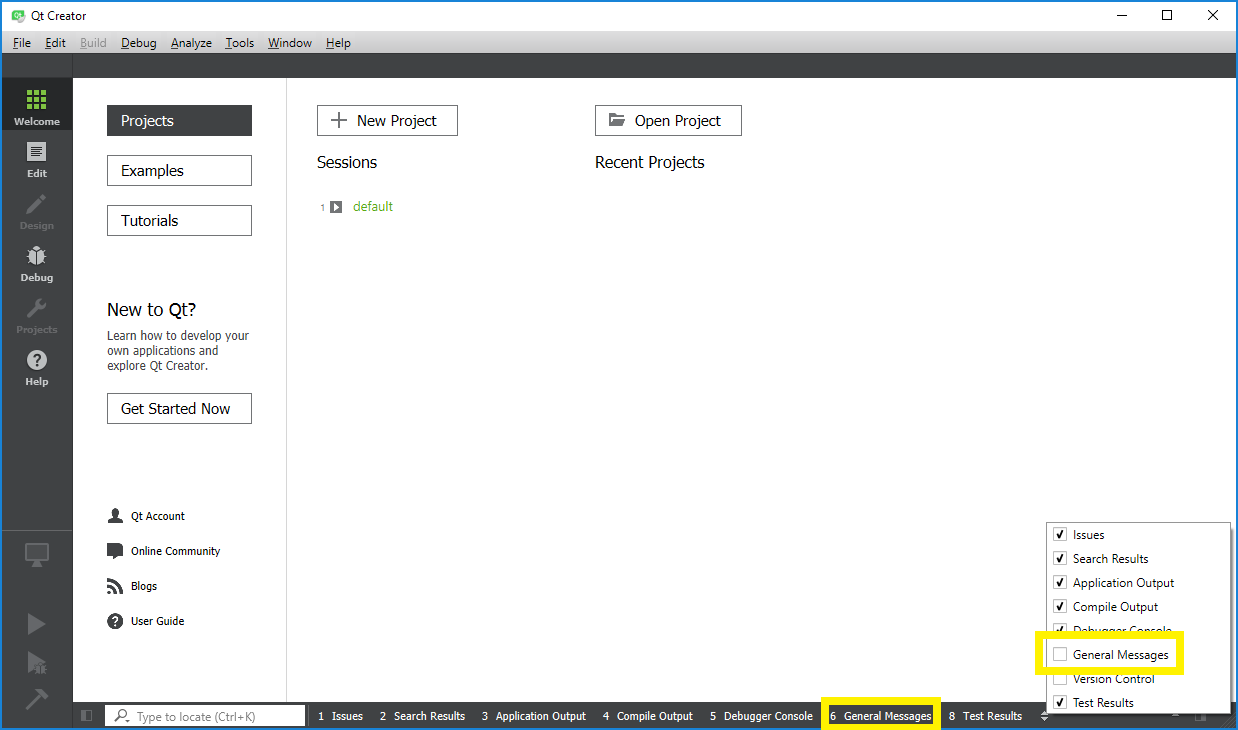This screenshot has width=1238, height=730.
Task: Enable the General Messages checkbox
Action: point(1060,655)
